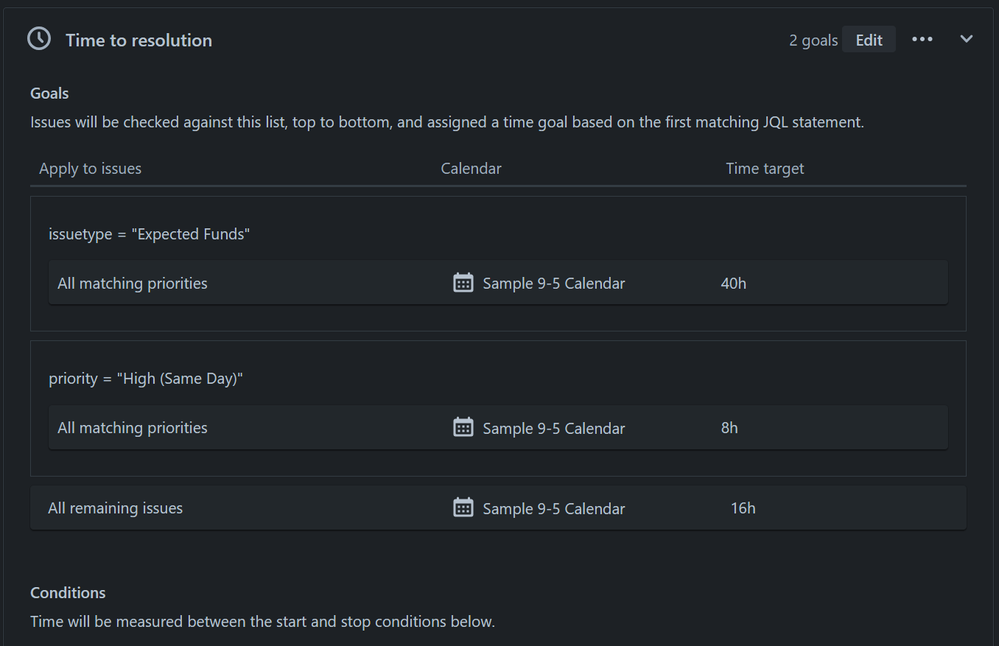Click calendar icon in All remaining issues row
The width and height of the screenshot is (999, 646).
(x=463, y=508)
